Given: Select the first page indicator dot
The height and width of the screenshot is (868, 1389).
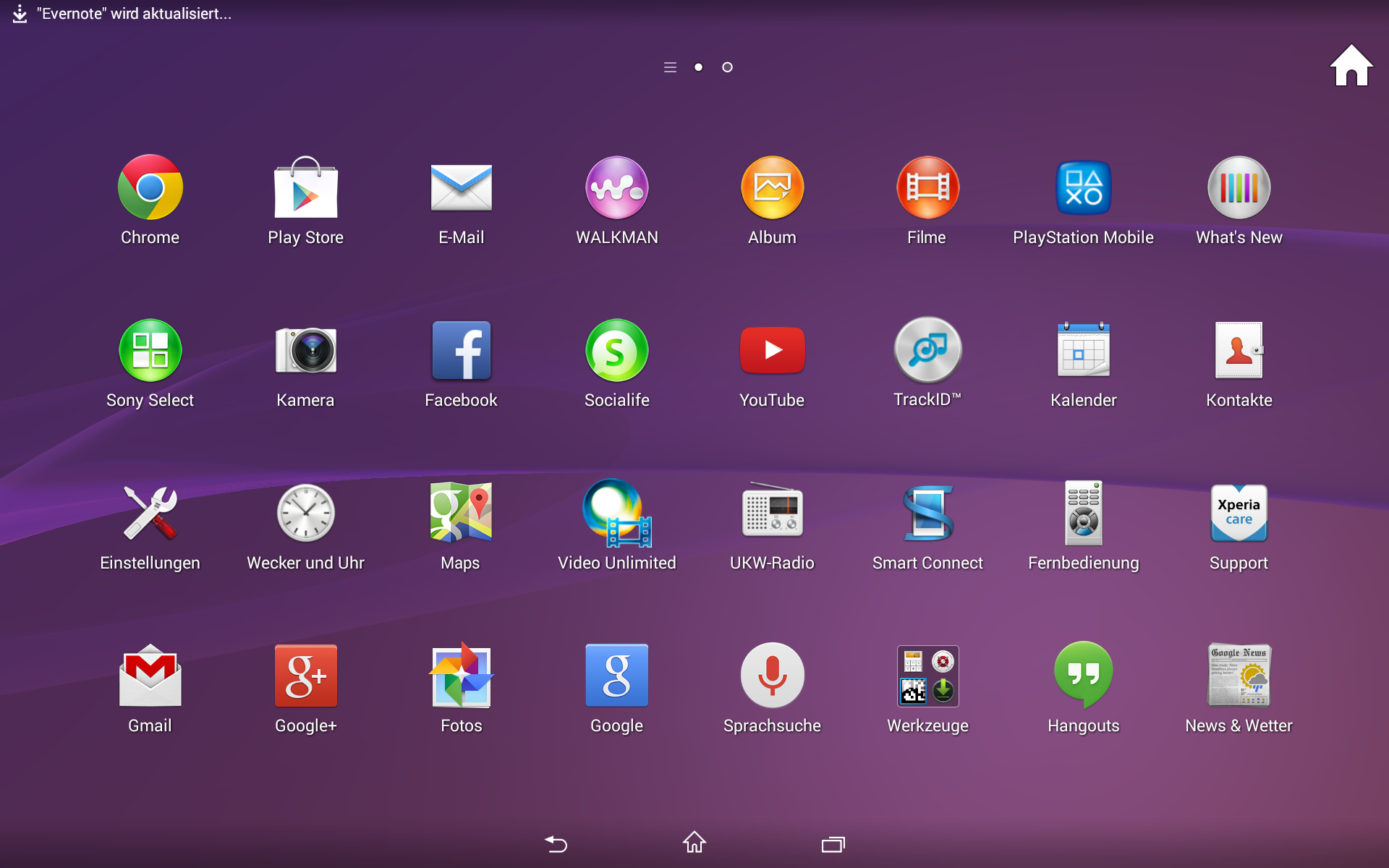Looking at the screenshot, I should coord(698,67).
